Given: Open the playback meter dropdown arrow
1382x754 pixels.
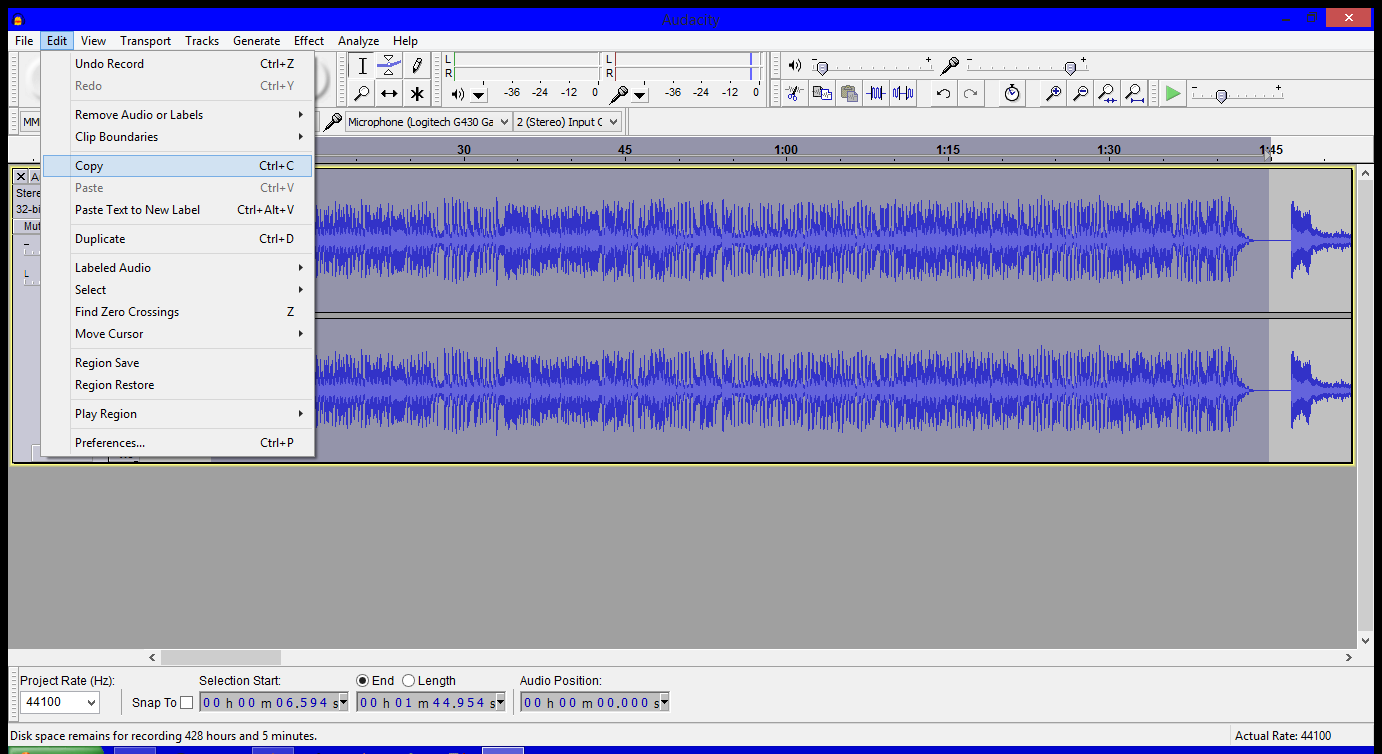Looking at the screenshot, I should coord(479,95).
